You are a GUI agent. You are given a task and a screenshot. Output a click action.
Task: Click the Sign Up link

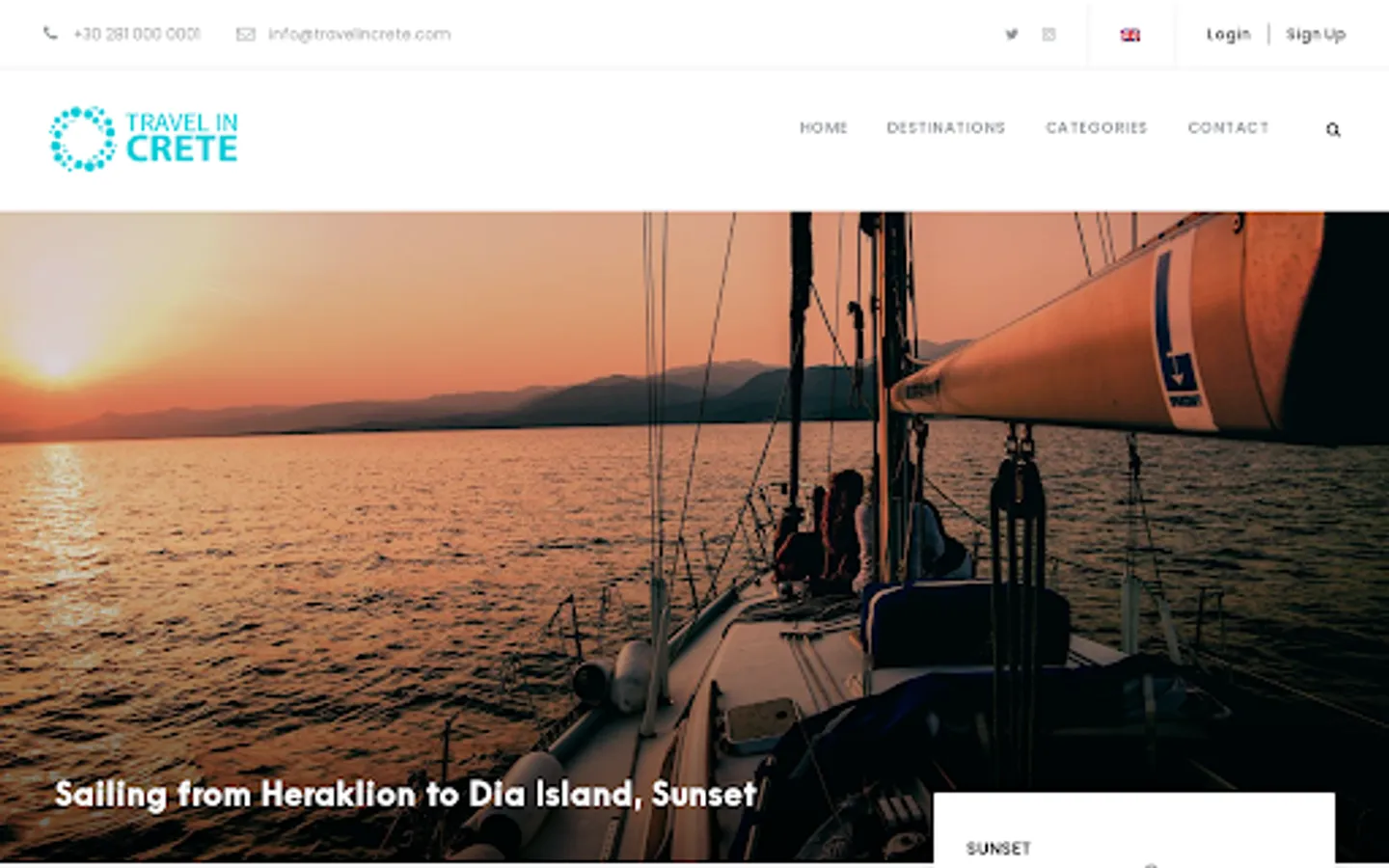tap(1316, 35)
